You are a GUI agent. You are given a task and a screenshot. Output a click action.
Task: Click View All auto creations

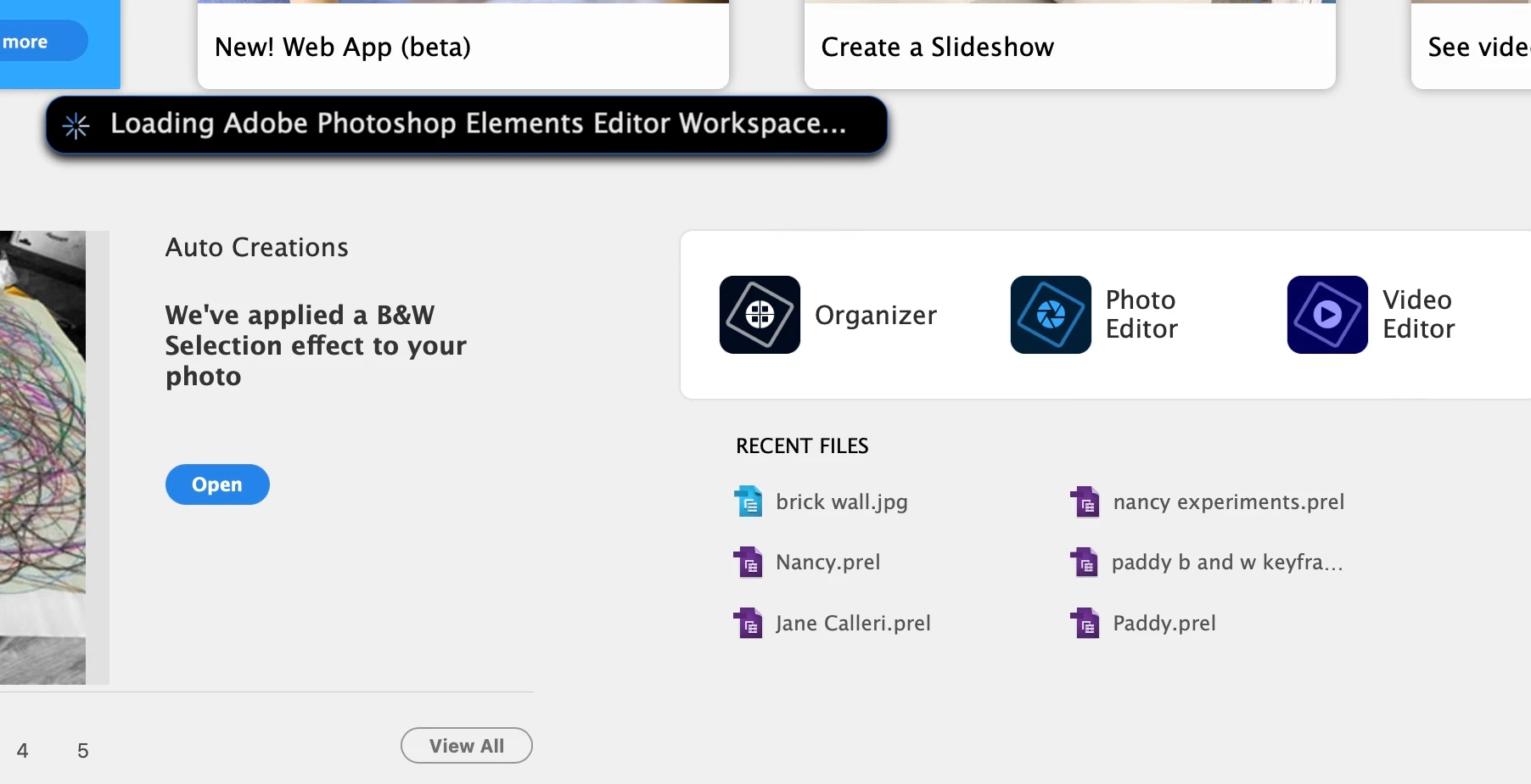coord(467,746)
